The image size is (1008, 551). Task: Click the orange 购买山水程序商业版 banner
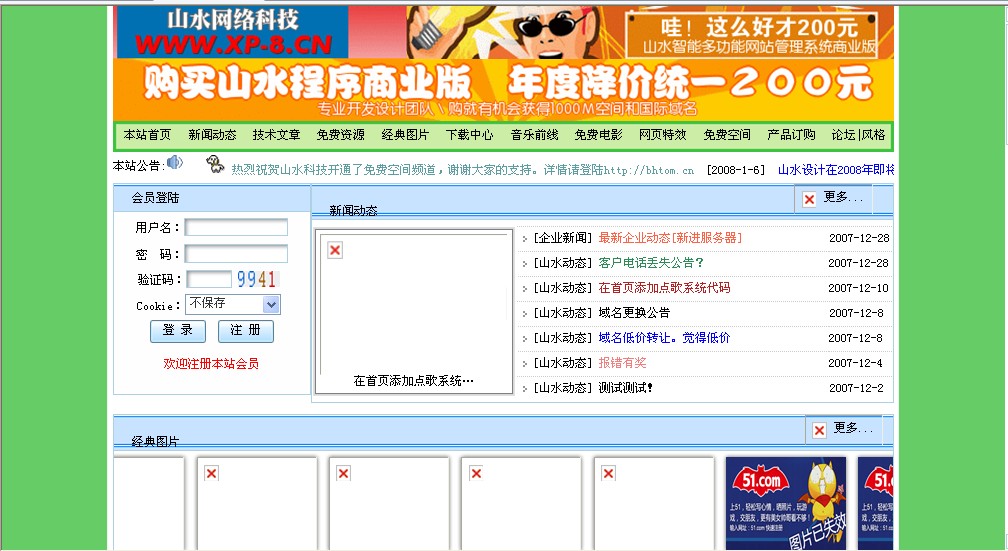(504, 89)
